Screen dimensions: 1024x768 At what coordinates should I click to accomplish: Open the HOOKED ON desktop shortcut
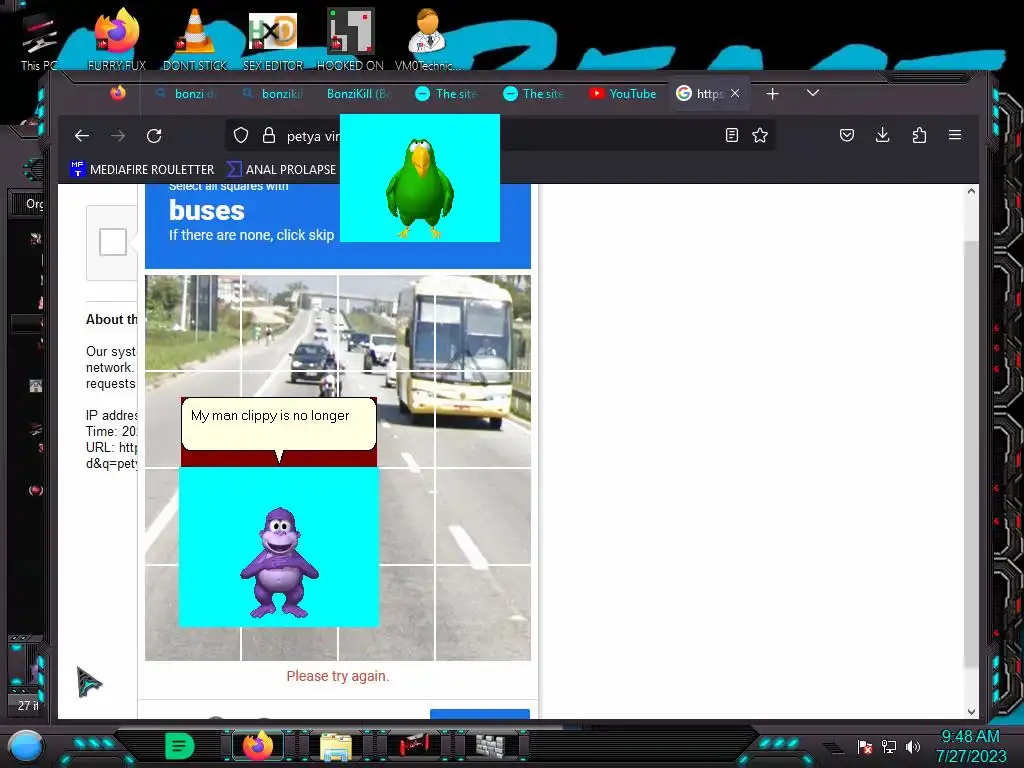pyautogui.click(x=350, y=39)
